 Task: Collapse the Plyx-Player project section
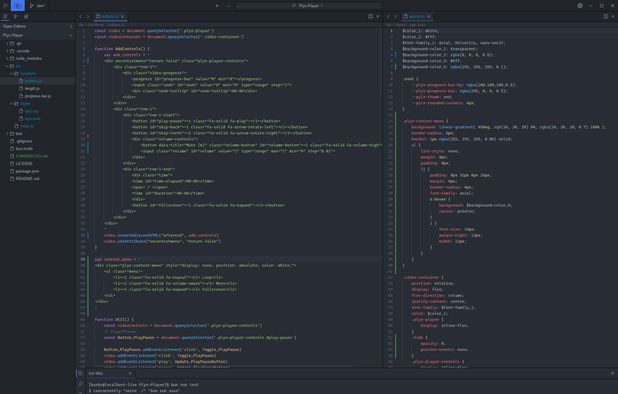click(37, 35)
